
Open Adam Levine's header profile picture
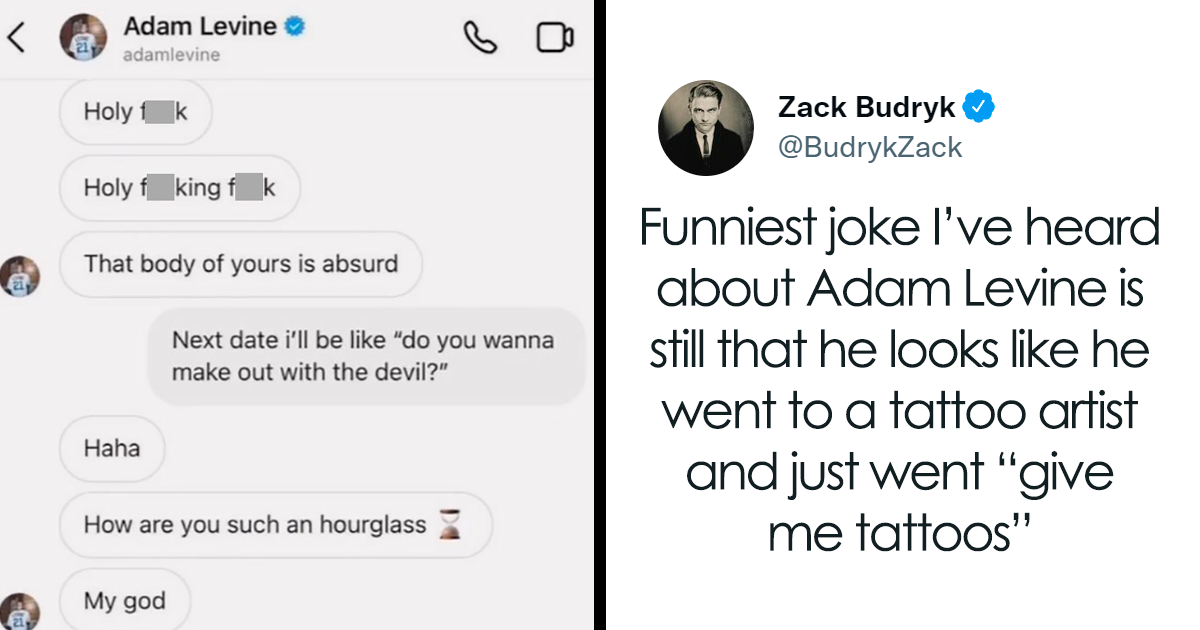[x=83, y=39]
